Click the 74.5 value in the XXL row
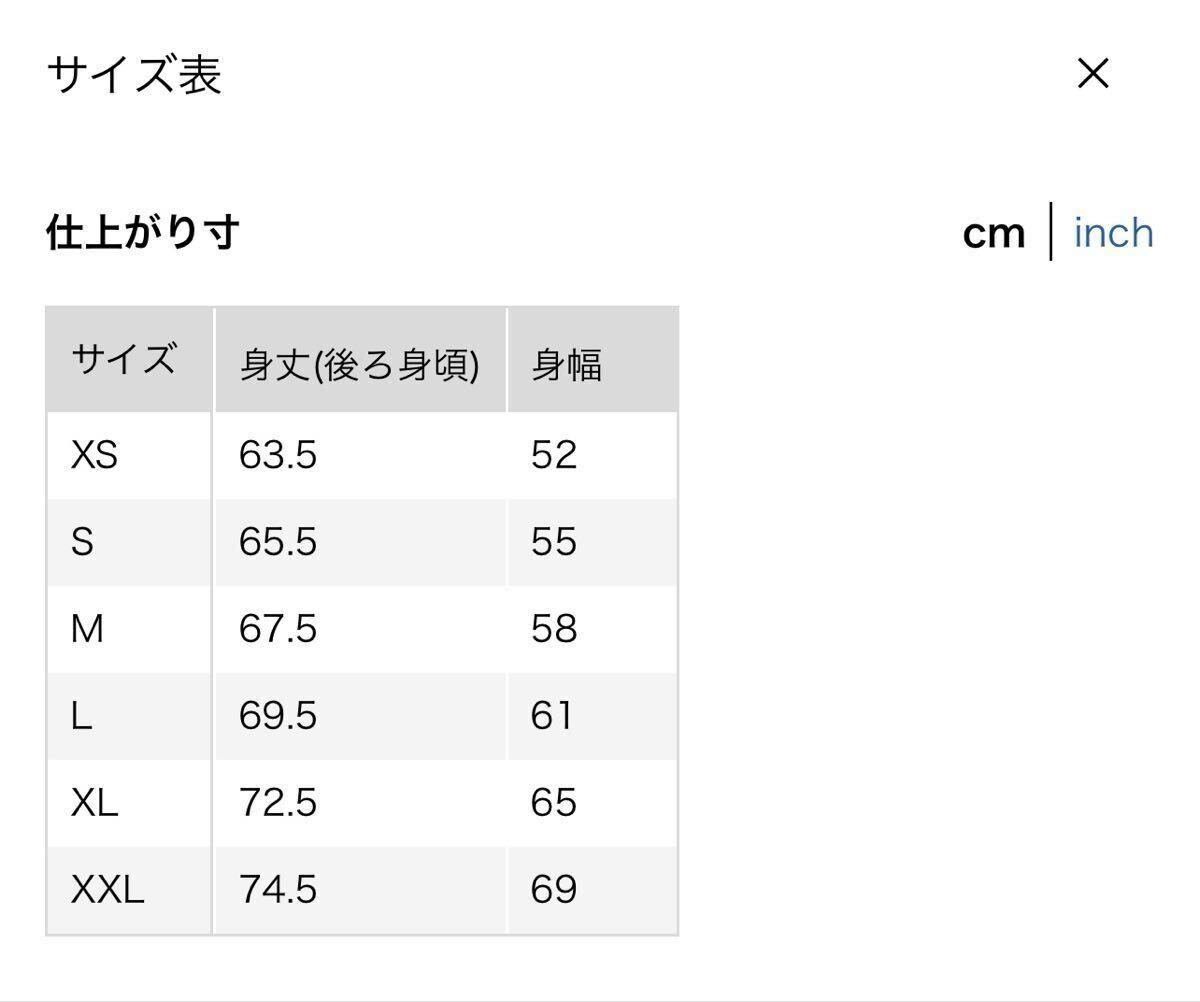1200x1002 pixels. pyautogui.click(x=278, y=889)
